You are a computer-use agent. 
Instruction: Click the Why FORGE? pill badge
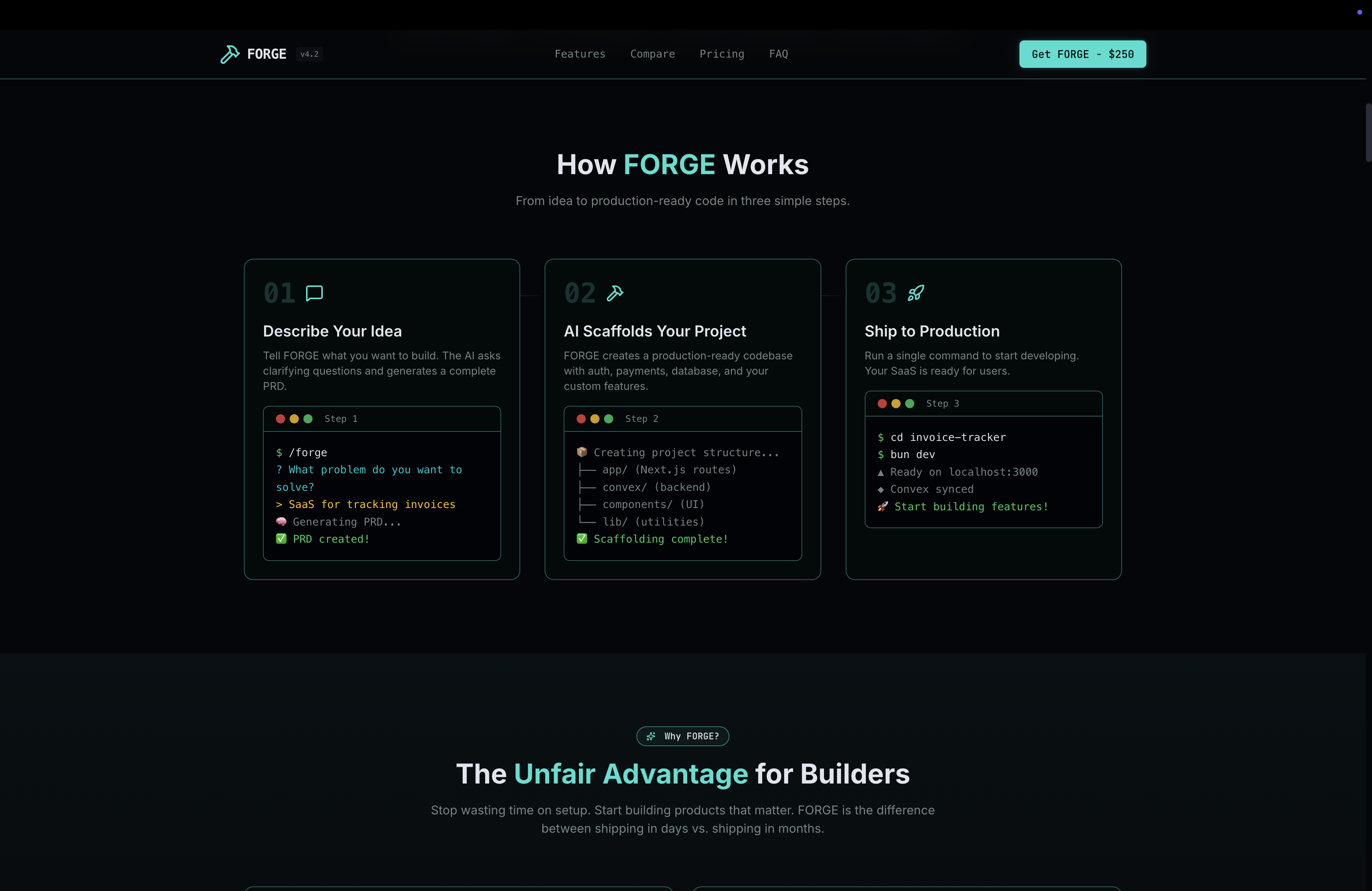[x=683, y=736]
